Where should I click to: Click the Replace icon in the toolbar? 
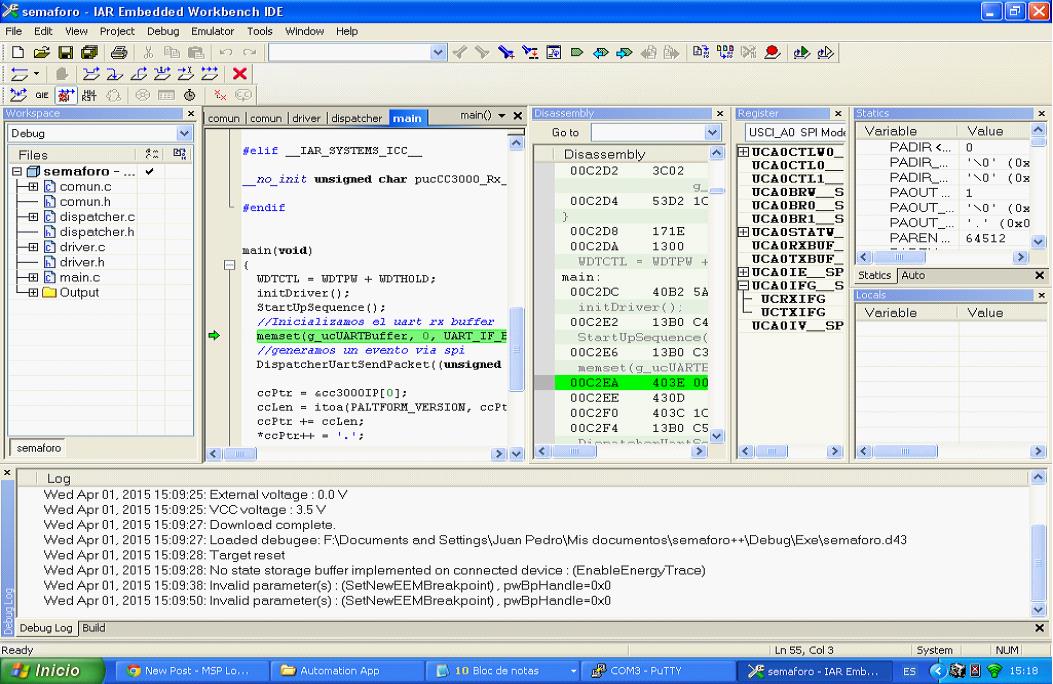pyautogui.click(x=530, y=52)
